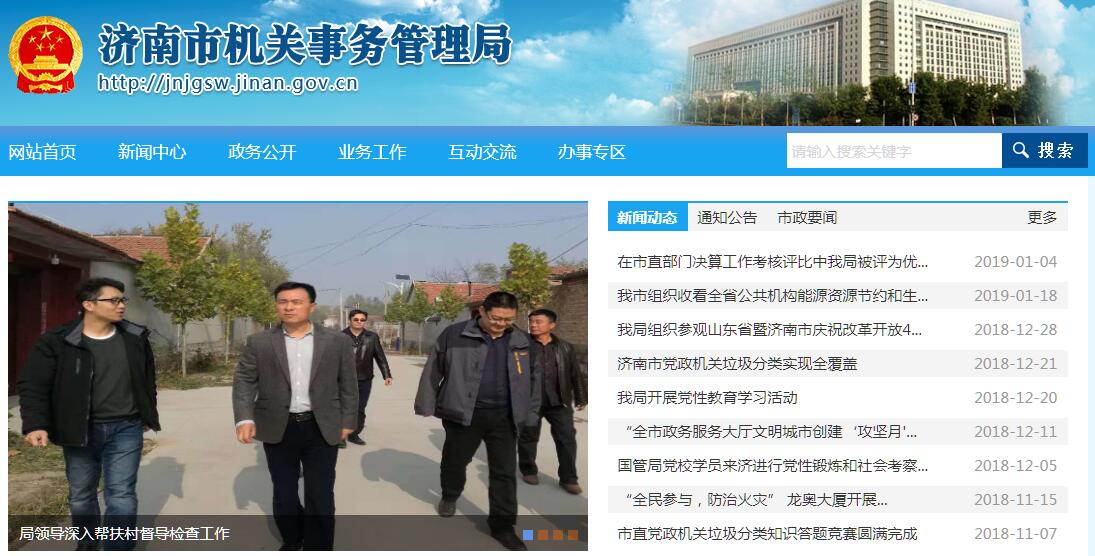Open the slideshow caption 局领导深入帮扶村督导检查工作
The height and width of the screenshot is (556, 1095).
coord(124,534)
